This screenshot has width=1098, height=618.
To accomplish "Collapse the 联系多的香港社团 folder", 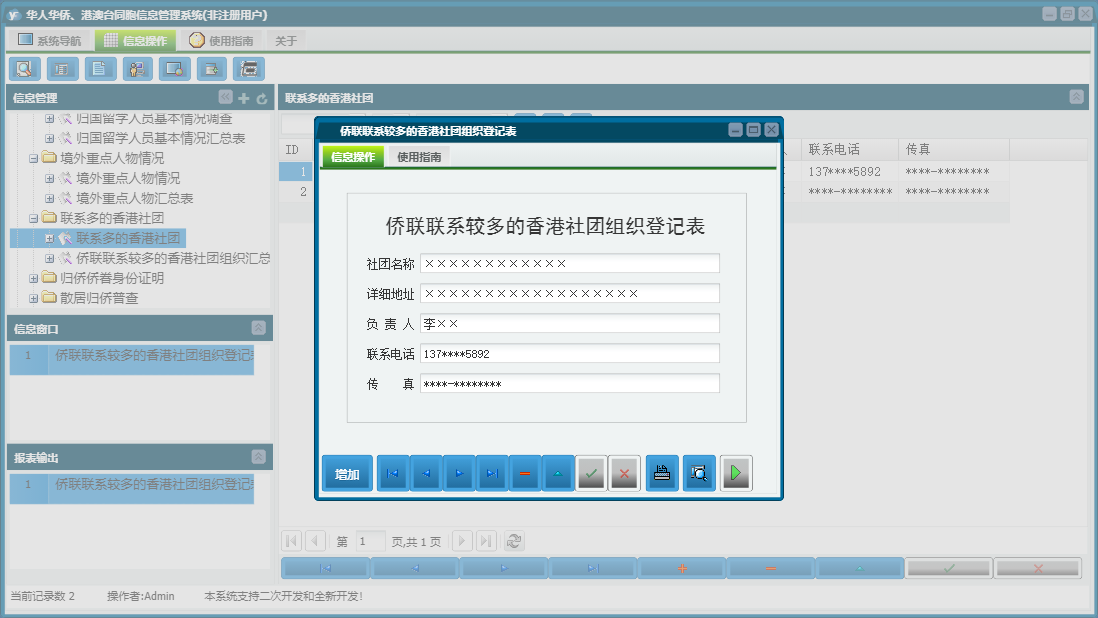I will coord(33,218).
